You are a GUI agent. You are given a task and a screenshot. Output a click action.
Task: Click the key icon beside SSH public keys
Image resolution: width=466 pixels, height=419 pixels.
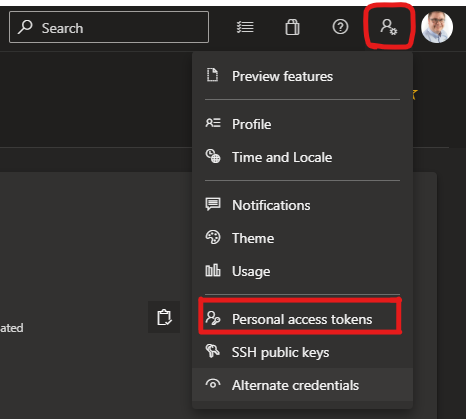click(213, 351)
